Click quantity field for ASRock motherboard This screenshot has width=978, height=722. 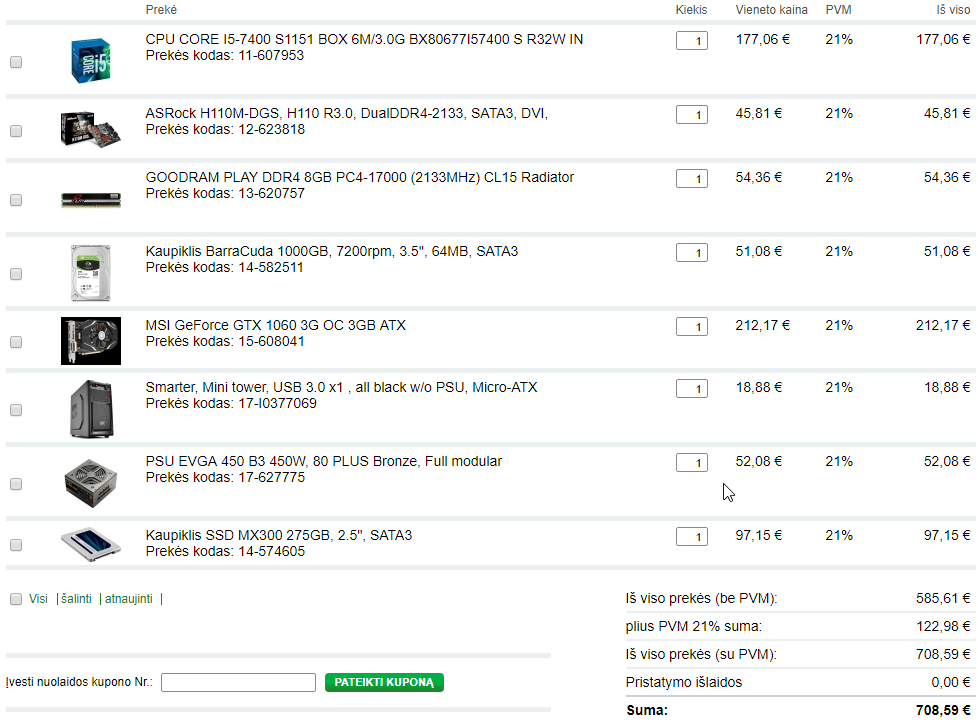coord(692,115)
